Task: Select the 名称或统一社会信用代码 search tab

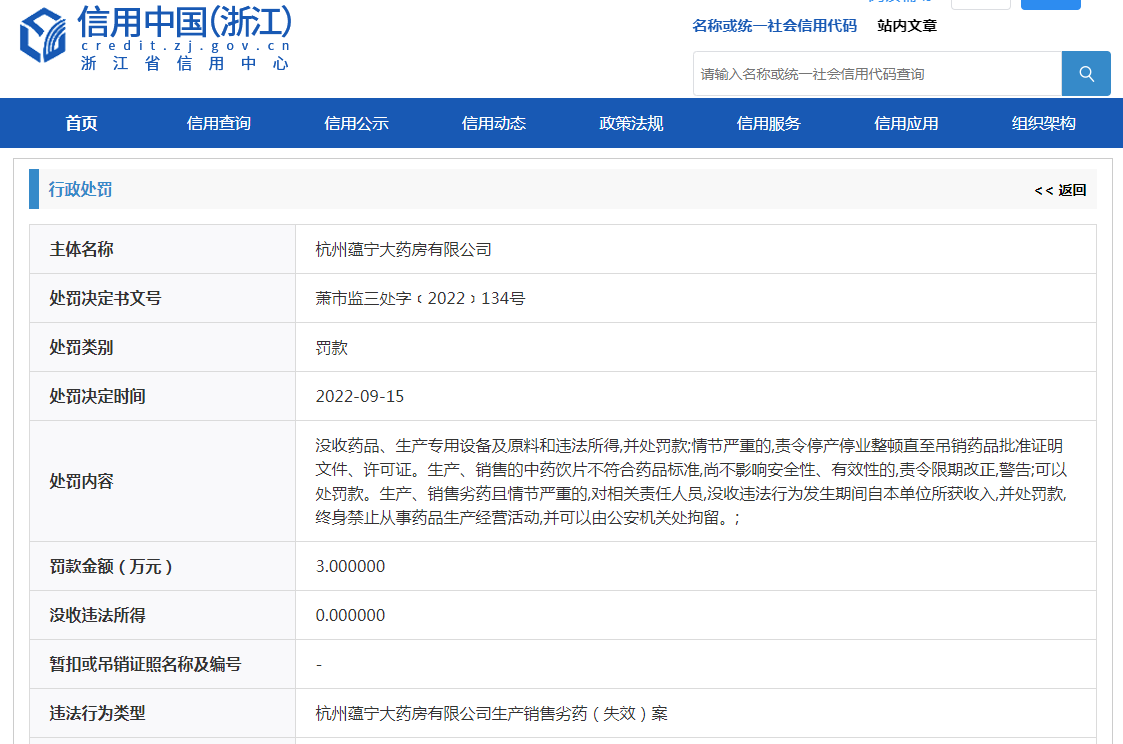Action: tap(774, 26)
